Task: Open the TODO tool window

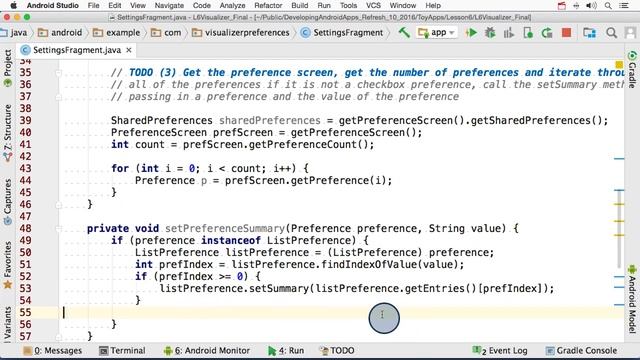Action: [337, 351]
